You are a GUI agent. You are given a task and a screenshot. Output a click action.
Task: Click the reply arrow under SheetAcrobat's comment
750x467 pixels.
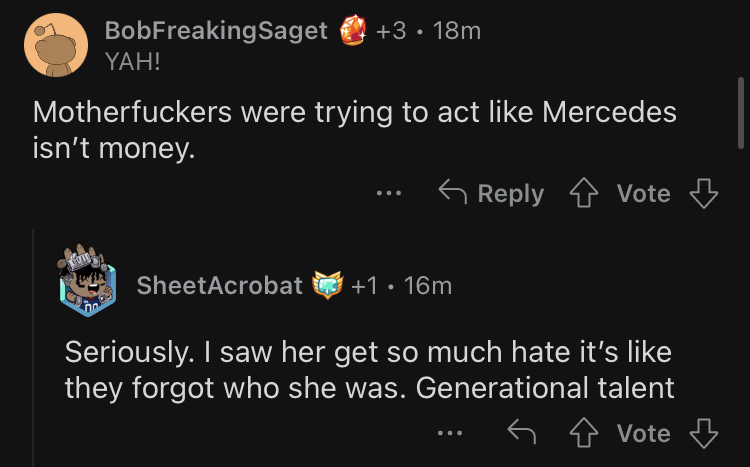coord(522,433)
